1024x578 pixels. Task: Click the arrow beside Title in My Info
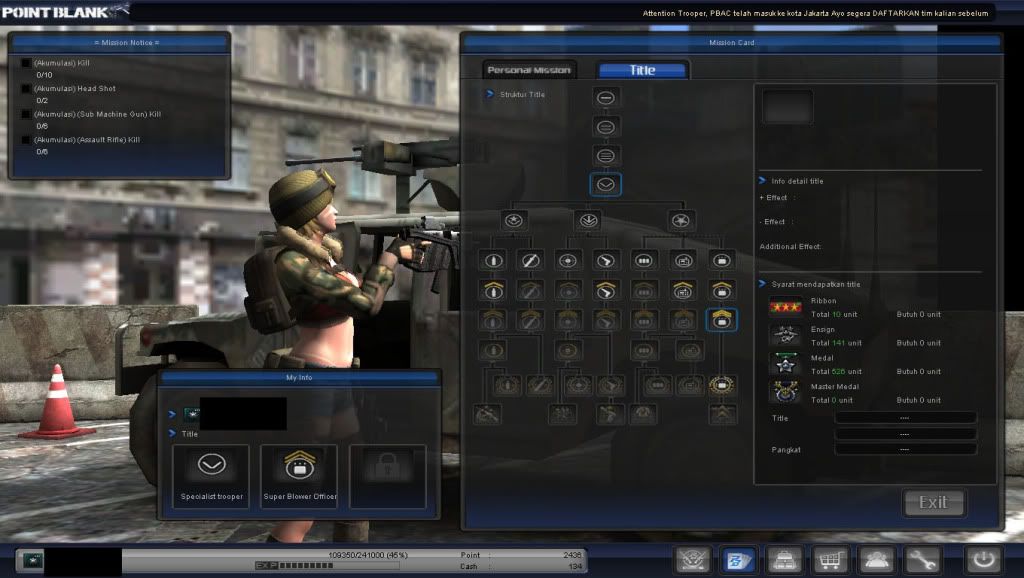pyautogui.click(x=172, y=434)
